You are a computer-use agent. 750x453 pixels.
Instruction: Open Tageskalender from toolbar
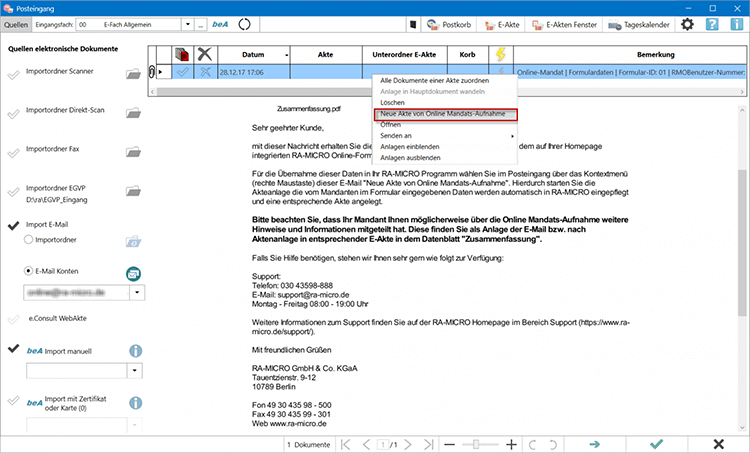tap(639, 24)
